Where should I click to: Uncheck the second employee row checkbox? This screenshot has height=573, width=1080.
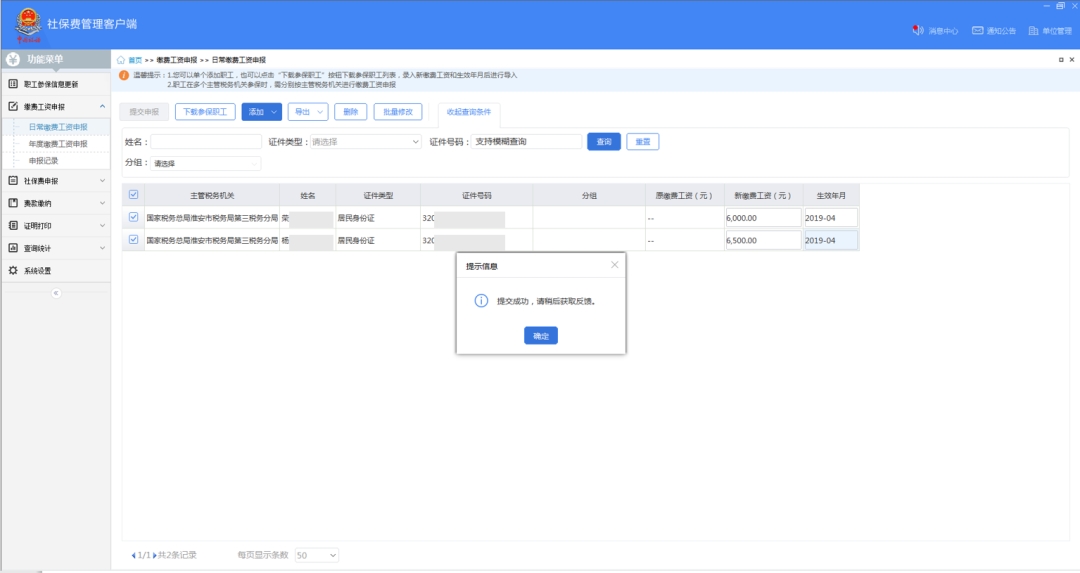(x=134, y=240)
